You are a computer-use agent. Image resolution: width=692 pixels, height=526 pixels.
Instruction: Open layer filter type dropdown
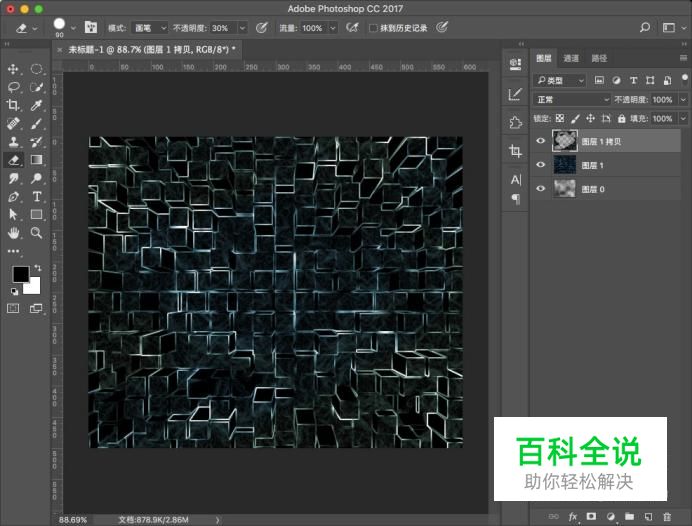tap(560, 80)
